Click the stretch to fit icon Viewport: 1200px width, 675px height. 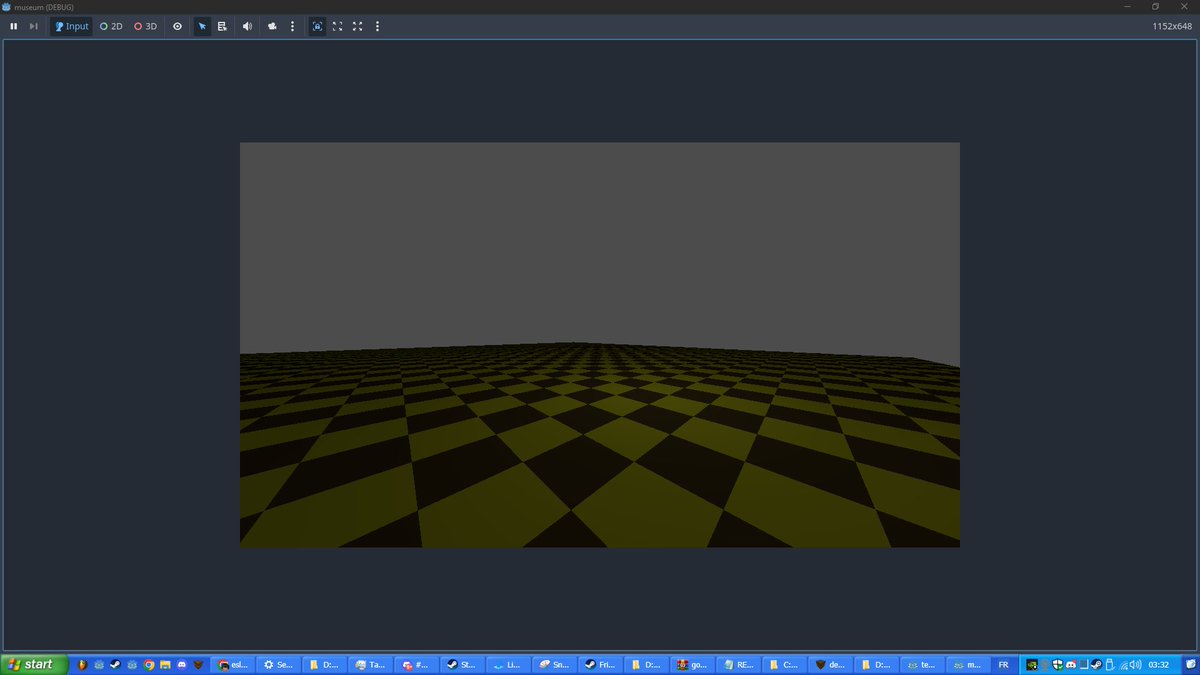[x=357, y=26]
